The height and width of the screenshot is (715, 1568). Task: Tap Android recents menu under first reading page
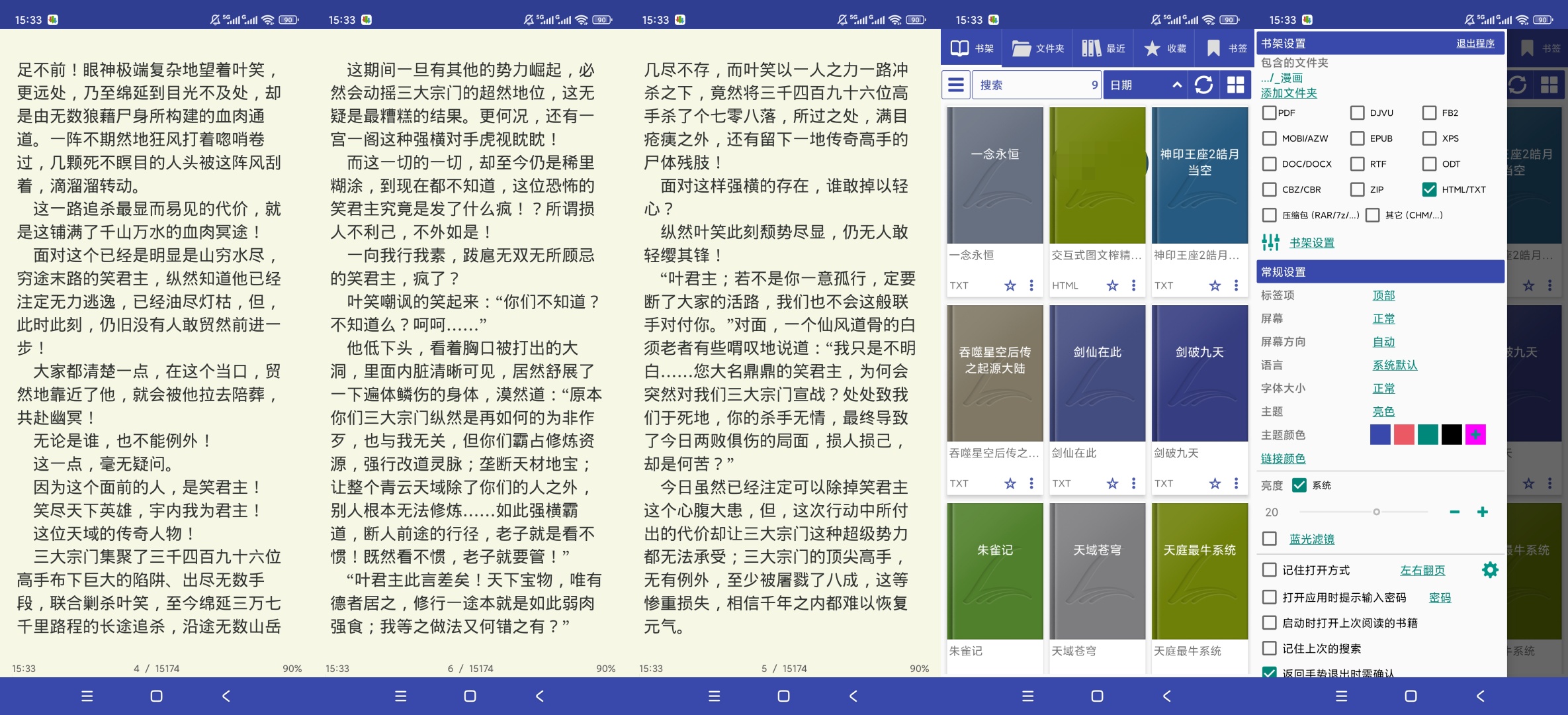coord(87,696)
